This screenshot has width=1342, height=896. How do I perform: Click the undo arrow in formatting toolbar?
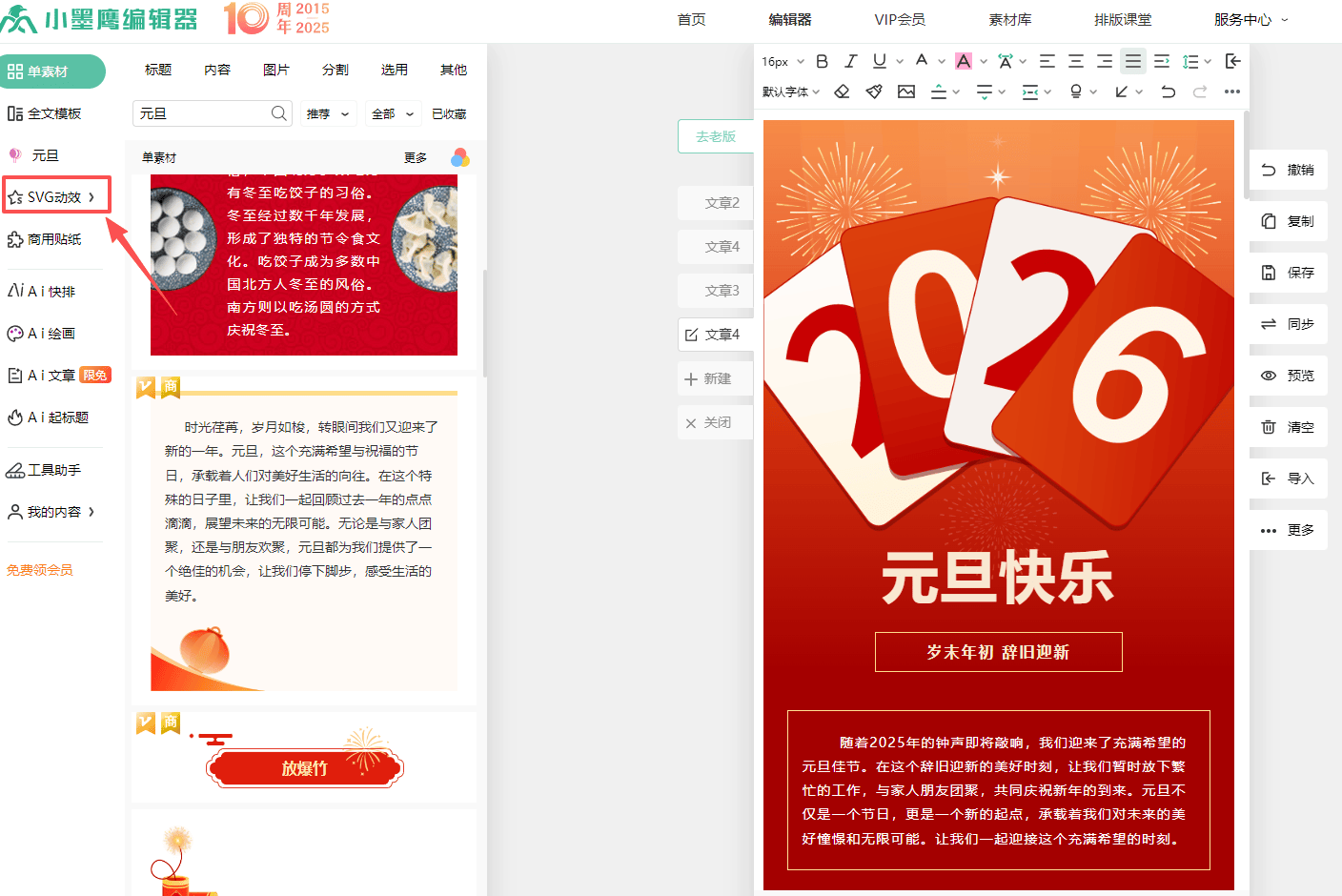1168,92
